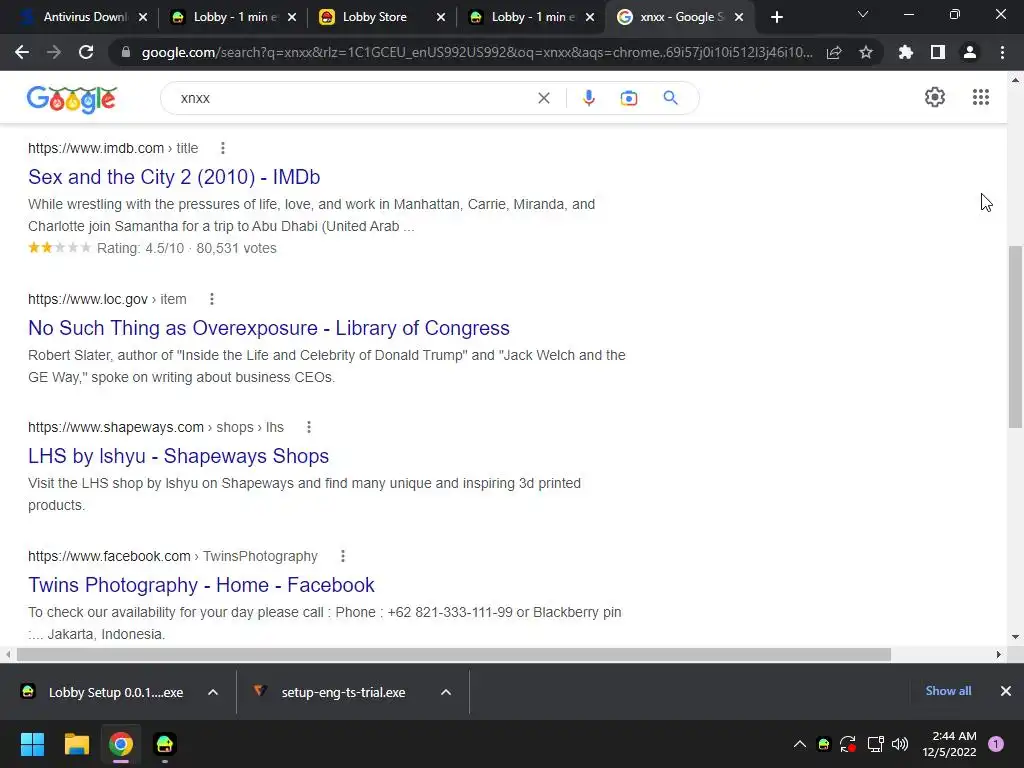Go to Google home via logo
This screenshot has width=1024, height=768.
[72, 99]
